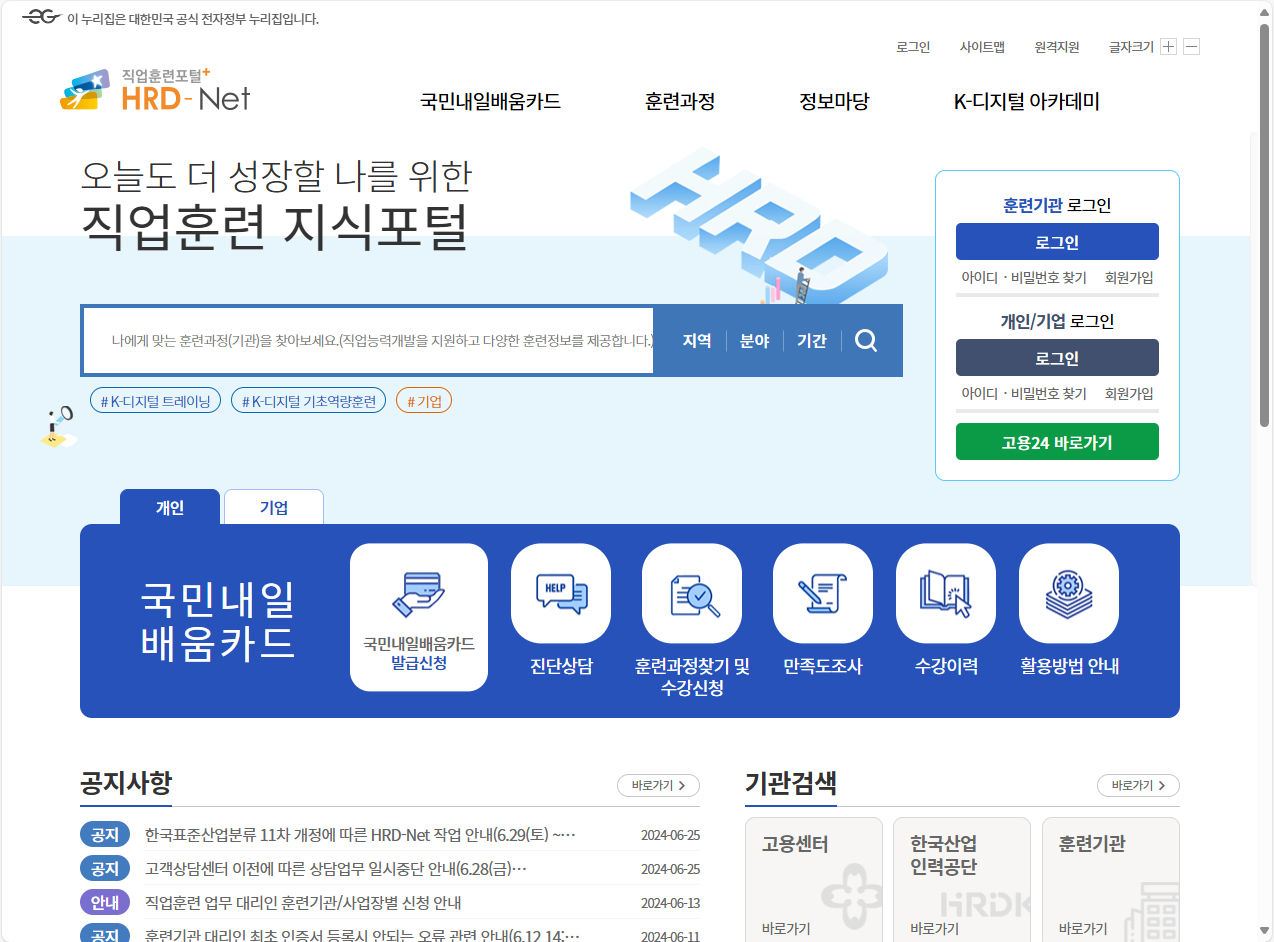Decrease font size with minus icon

click(x=1191, y=47)
